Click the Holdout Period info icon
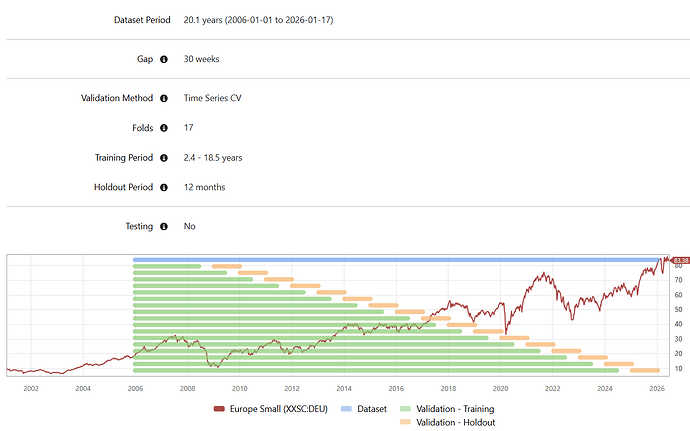 pyautogui.click(x=164, y=187)
